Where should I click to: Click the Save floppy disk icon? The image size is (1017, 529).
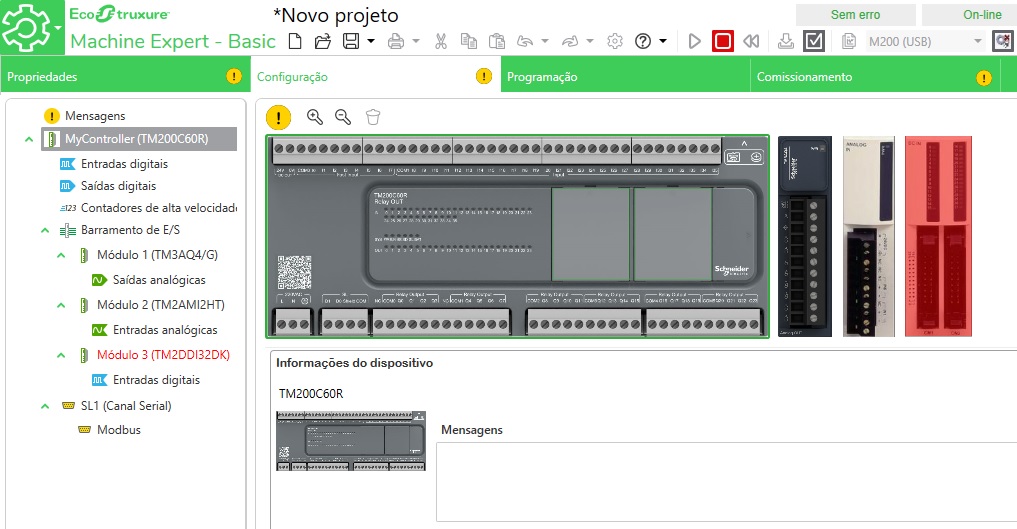pyautogui.click(x=351, y=41)
